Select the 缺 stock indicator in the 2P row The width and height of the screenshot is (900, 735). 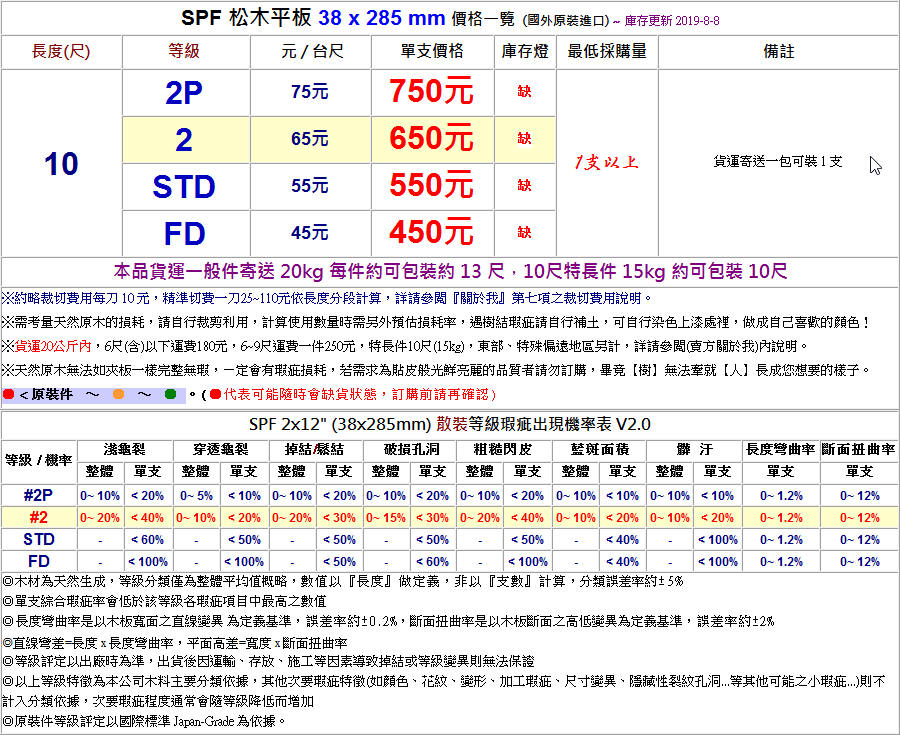[524, 91]
